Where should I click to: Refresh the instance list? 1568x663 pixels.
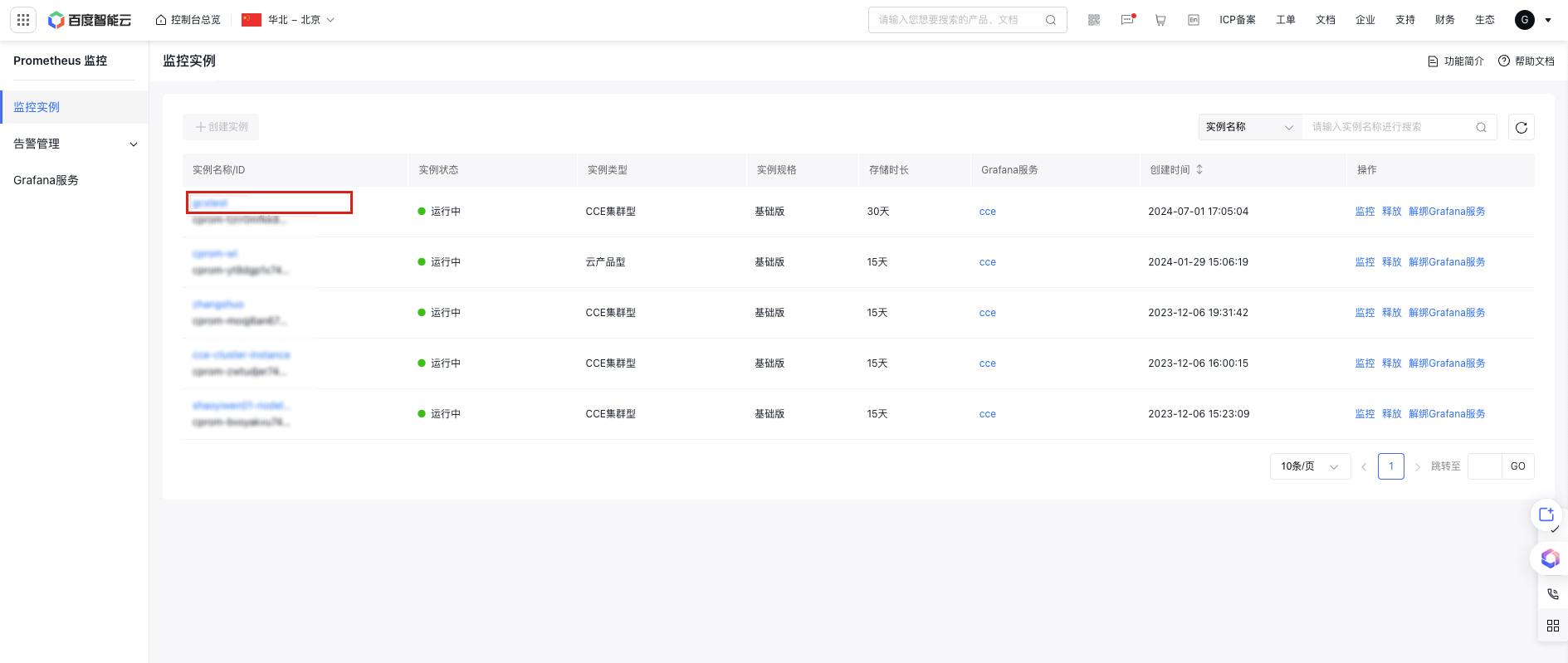pos(1521,127)
